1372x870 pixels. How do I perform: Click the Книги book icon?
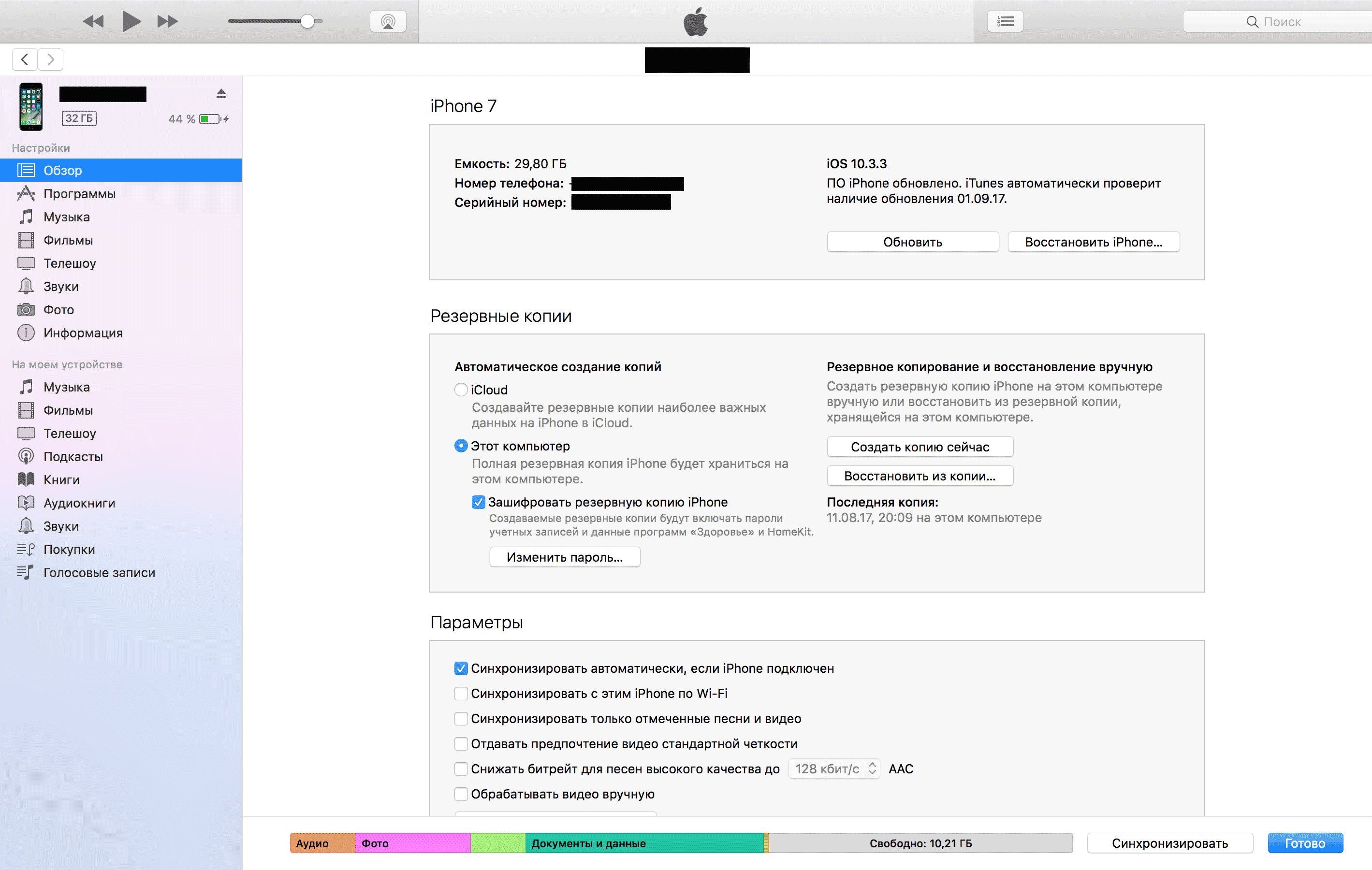[x=26, y=480]
